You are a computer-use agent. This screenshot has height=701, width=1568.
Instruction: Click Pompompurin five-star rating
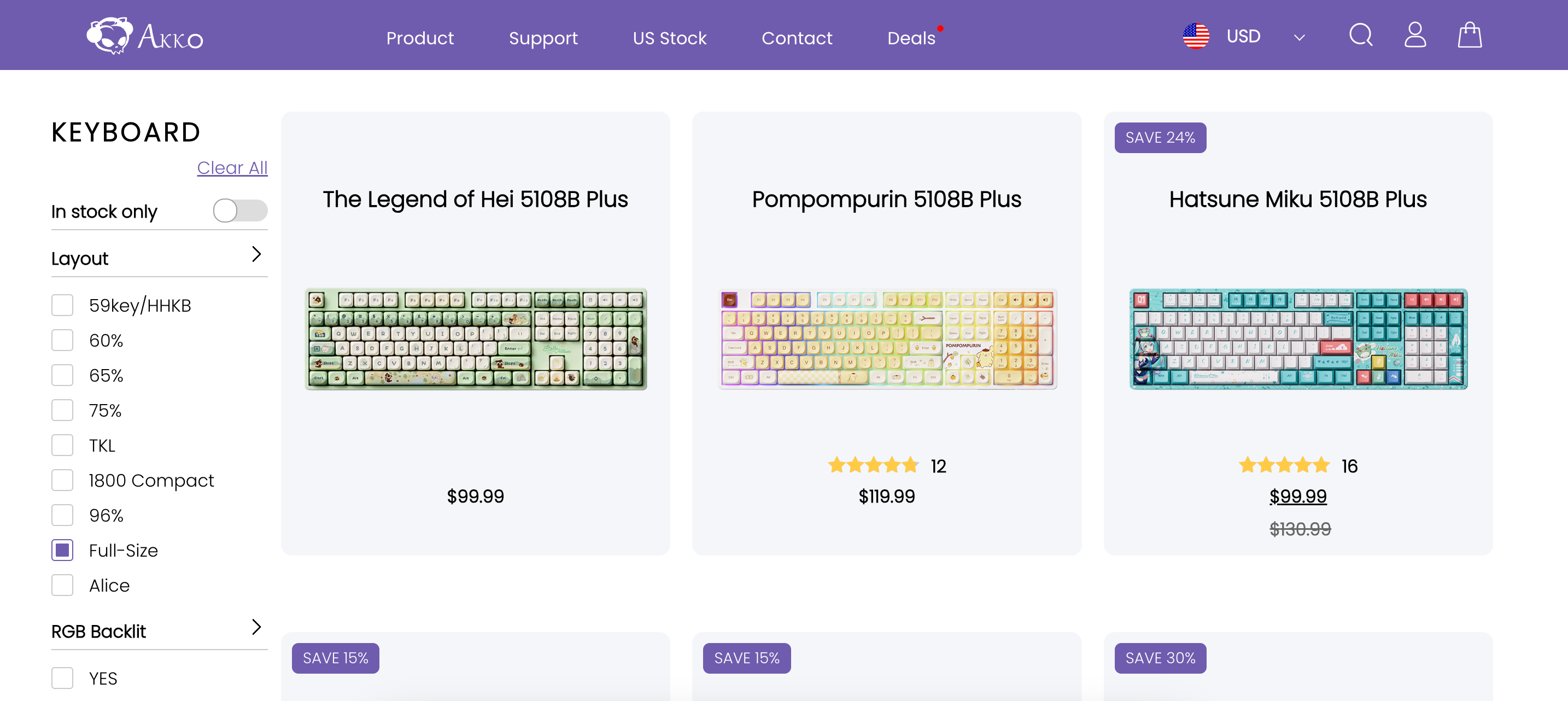[873, 466]
